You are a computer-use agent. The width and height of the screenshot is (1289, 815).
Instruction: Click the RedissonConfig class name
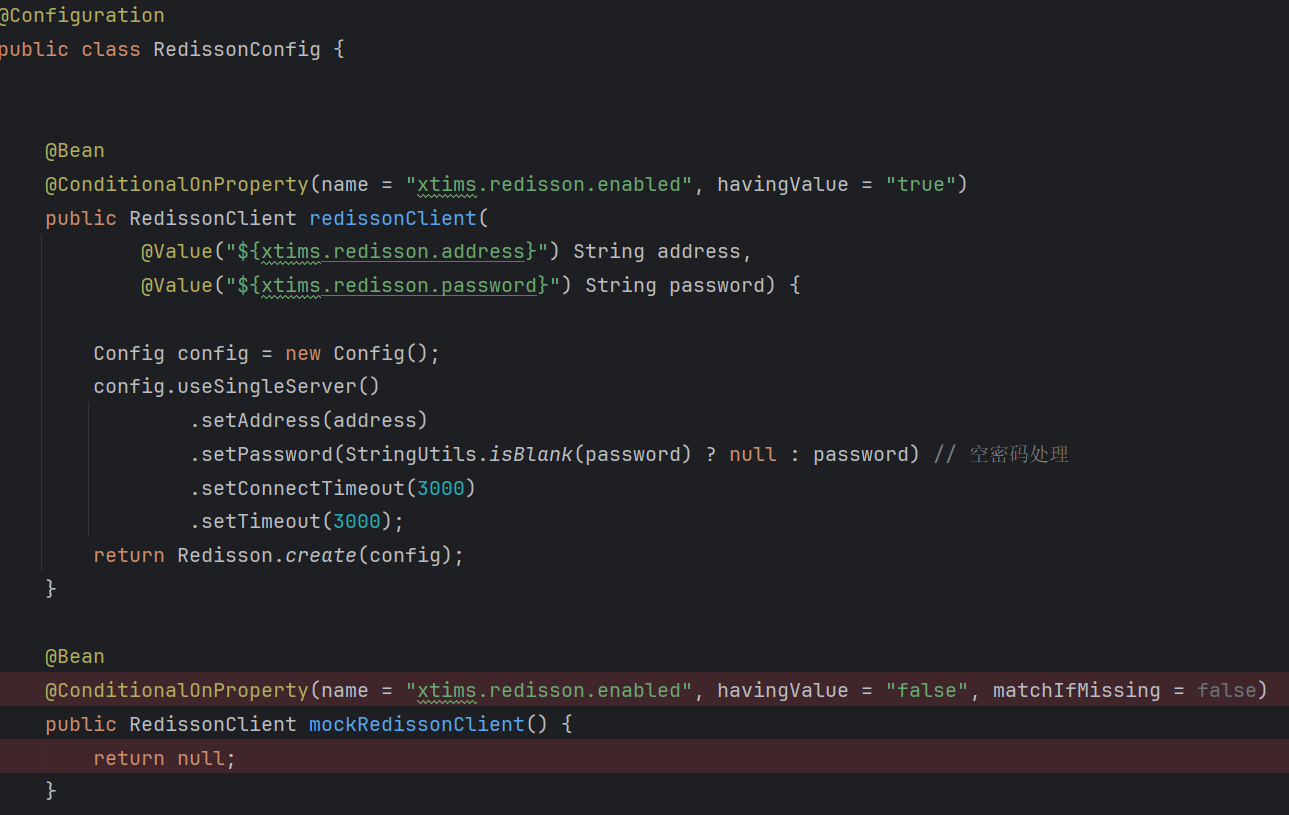pyautogui.click(x=236, y=48)
